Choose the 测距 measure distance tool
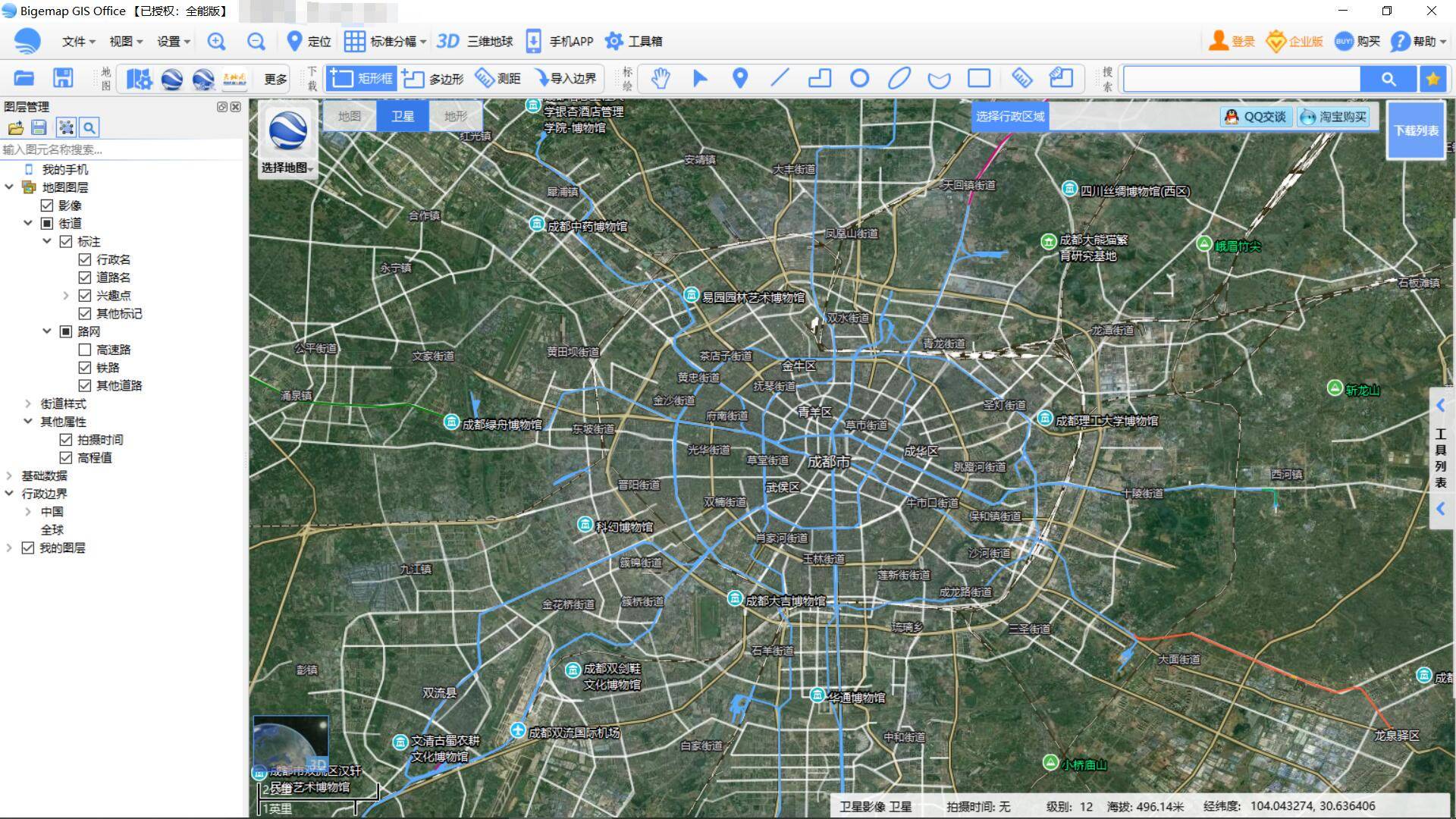The image size is (1456, 819). (497, 78)
